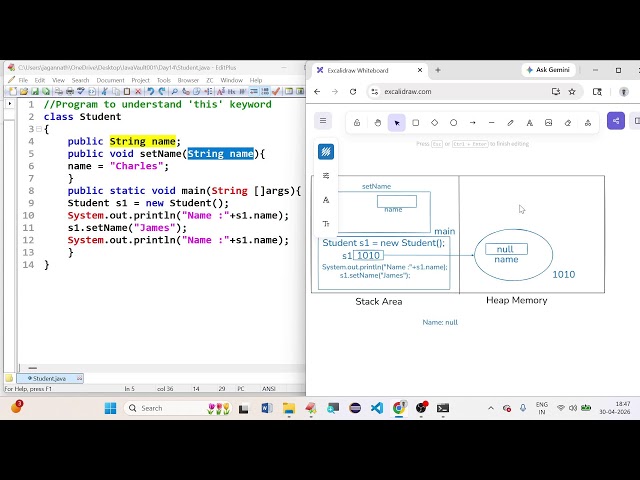The height and width of the screenshot is (480, 640).
Task: Select the insert image tool in Excalidraw
Action: coord(549,122)
